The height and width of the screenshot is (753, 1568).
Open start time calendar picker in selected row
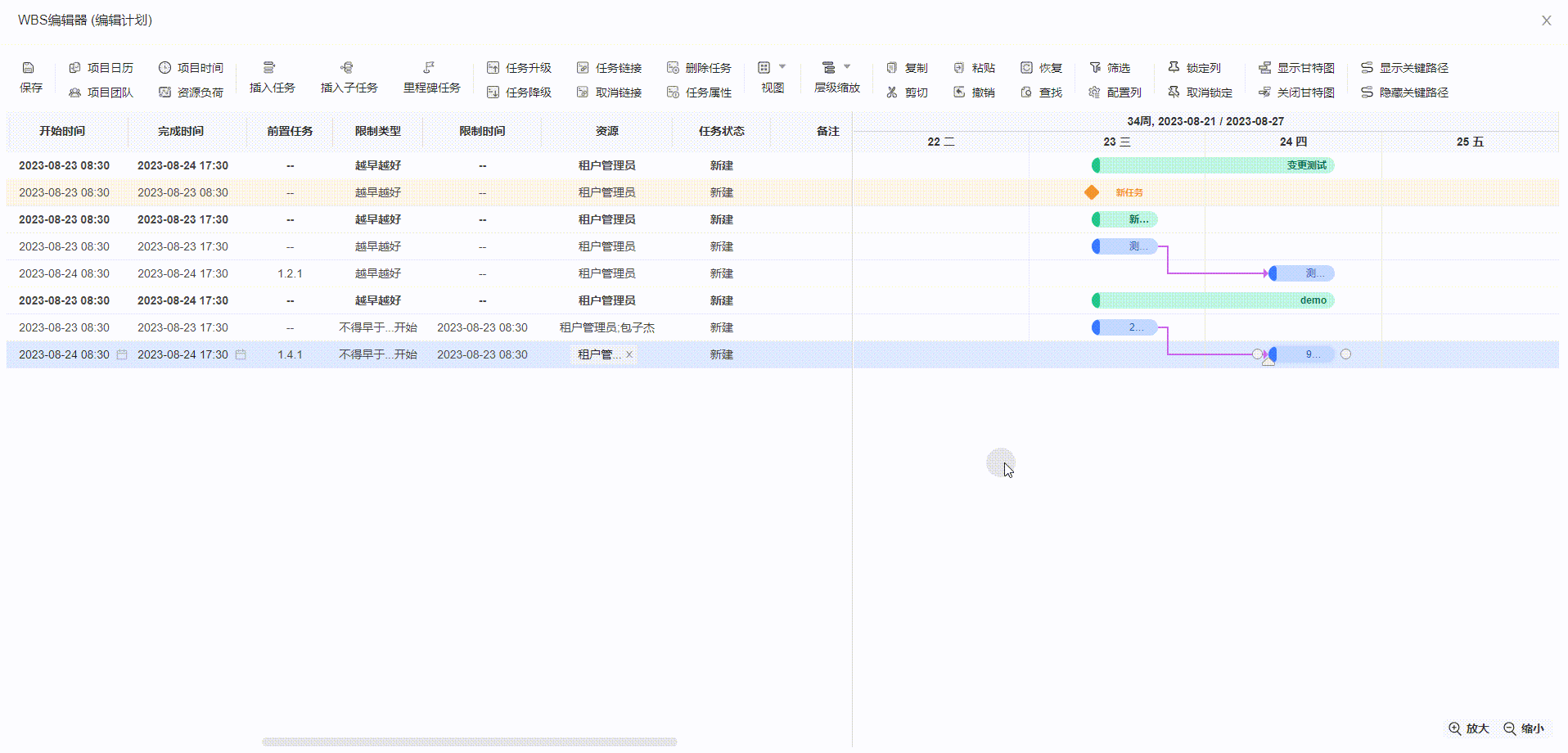click(x=122, y=354)
